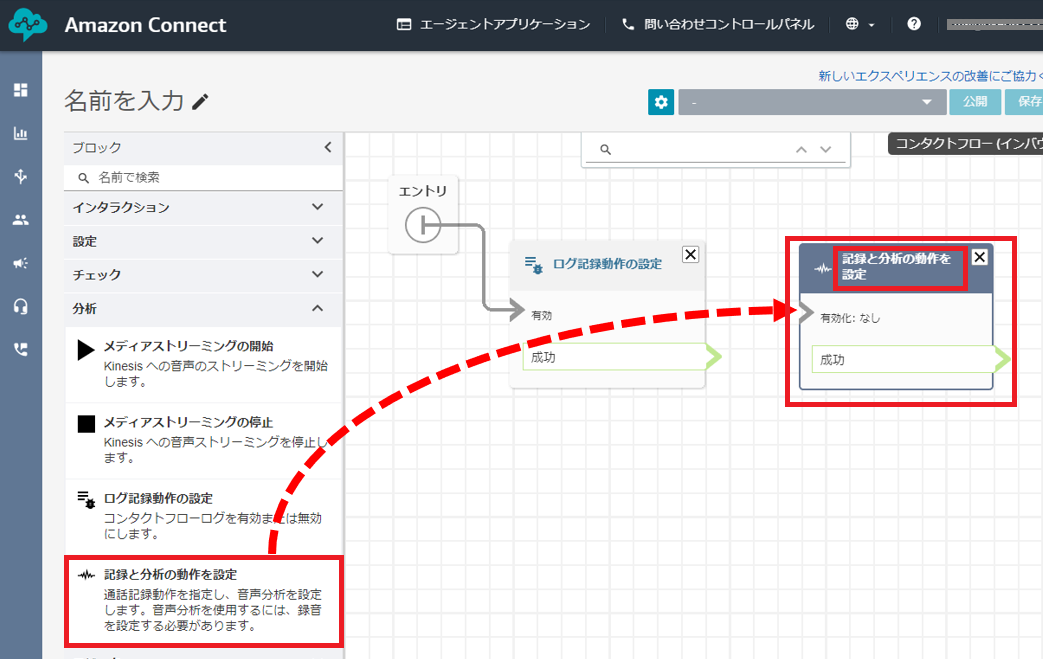Screen dimensions: 1043x659
Task: Click the canvas search input field
Action: tap(716, 150)
